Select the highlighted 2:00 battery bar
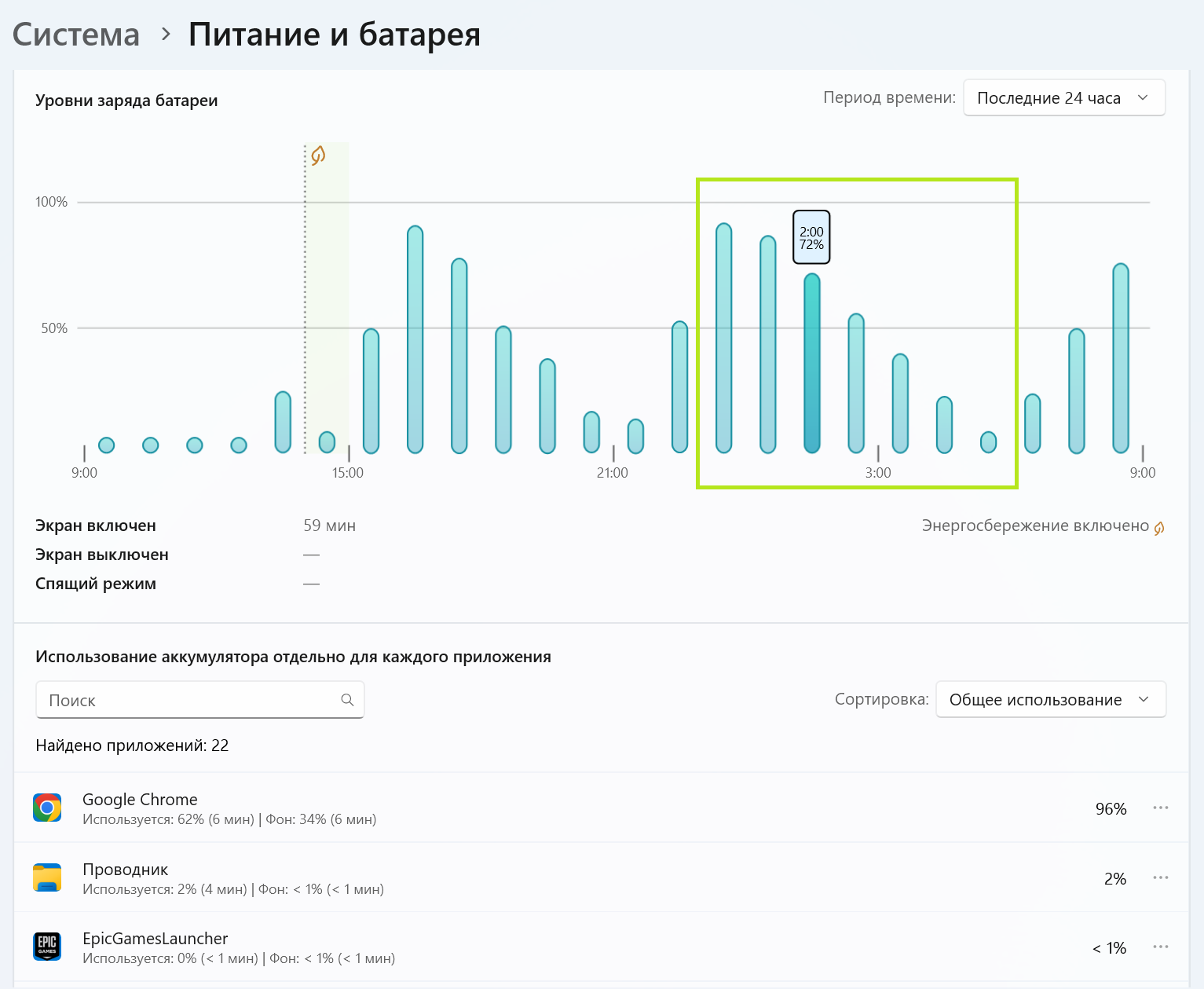This screenshot has height=989, width=1204. (812, 363)
